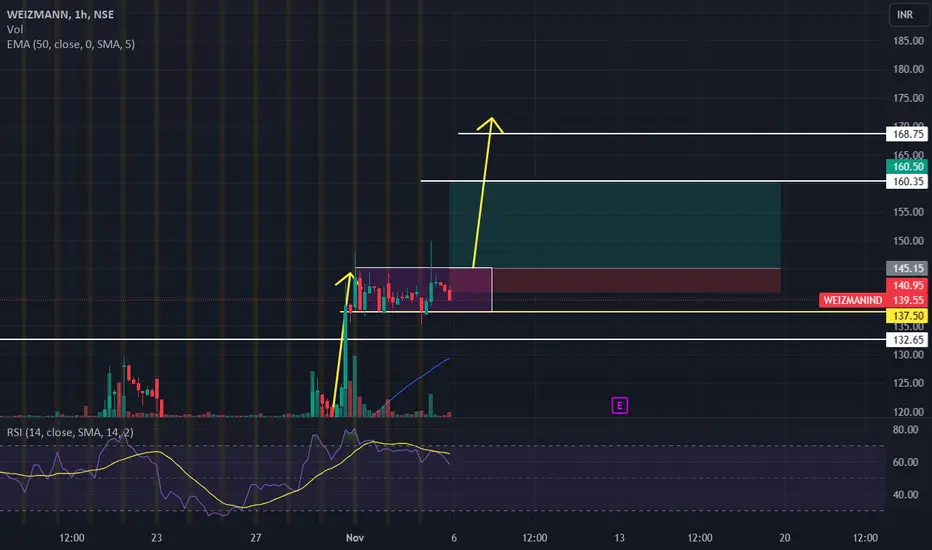Click the 155.00 price axis value
This screenshot has height=550, width=932.
pyautogui.click(x=908, y=212)
